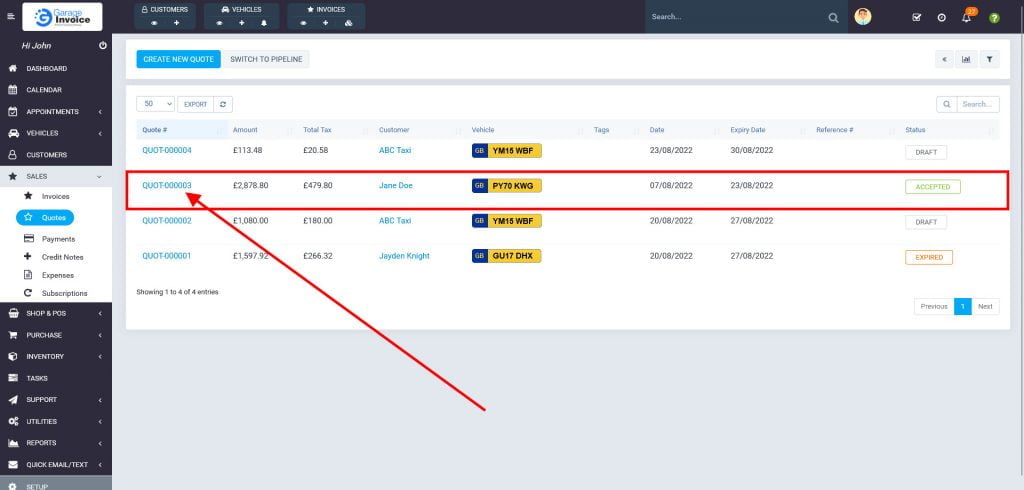Click the logout power icon beside Hi John
Viewport: 1024px width, 490px height.
[x=103, y=46]
